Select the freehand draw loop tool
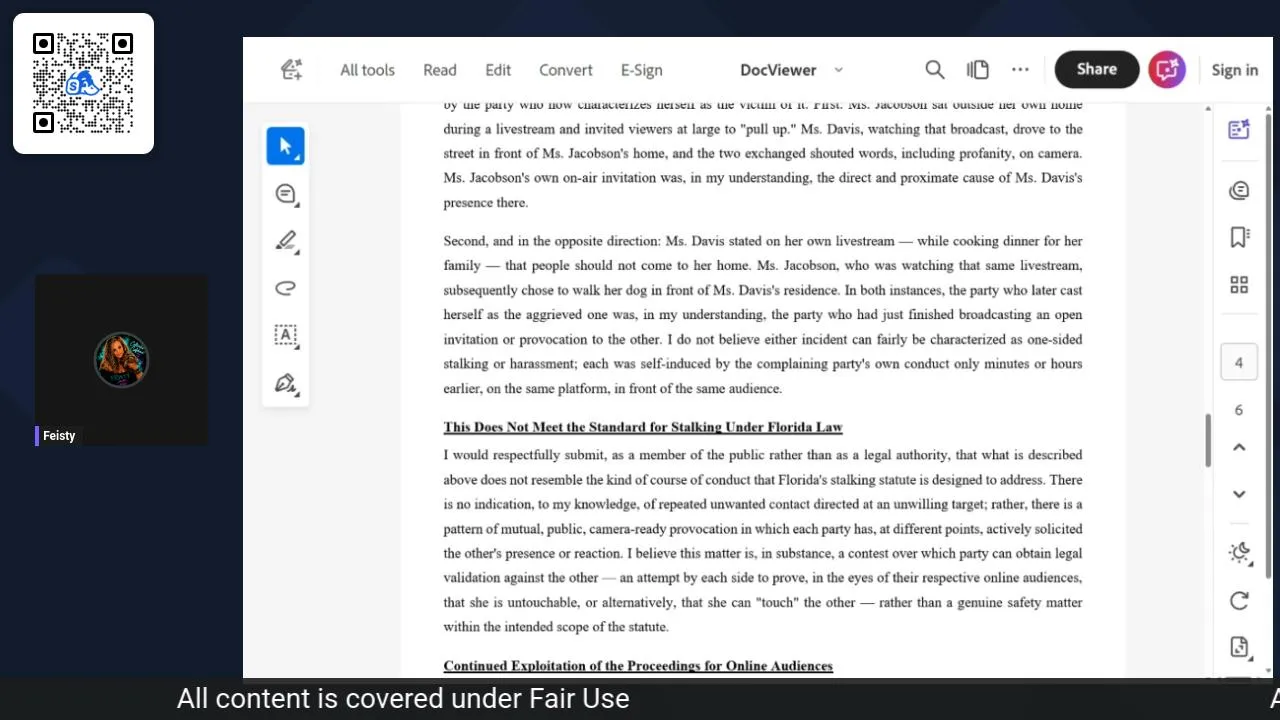 (x=286, y=288)
